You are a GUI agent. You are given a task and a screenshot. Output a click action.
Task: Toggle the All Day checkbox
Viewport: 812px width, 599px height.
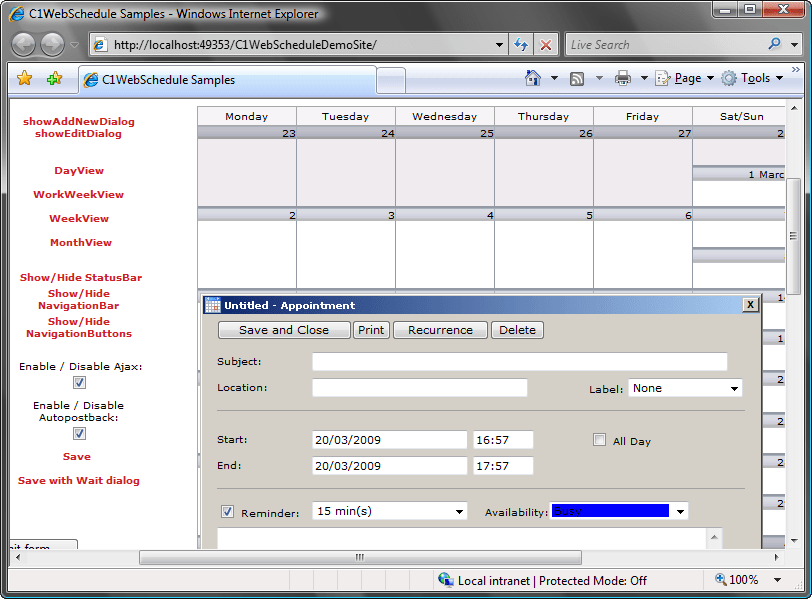599,438
